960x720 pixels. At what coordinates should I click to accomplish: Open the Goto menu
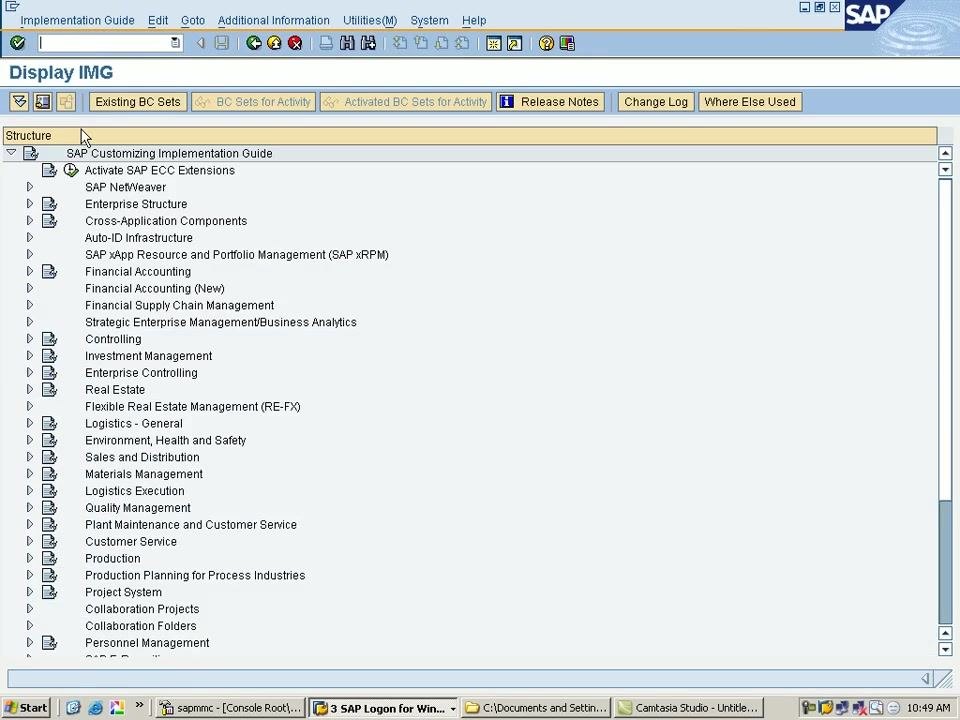[x=193, y=20]
